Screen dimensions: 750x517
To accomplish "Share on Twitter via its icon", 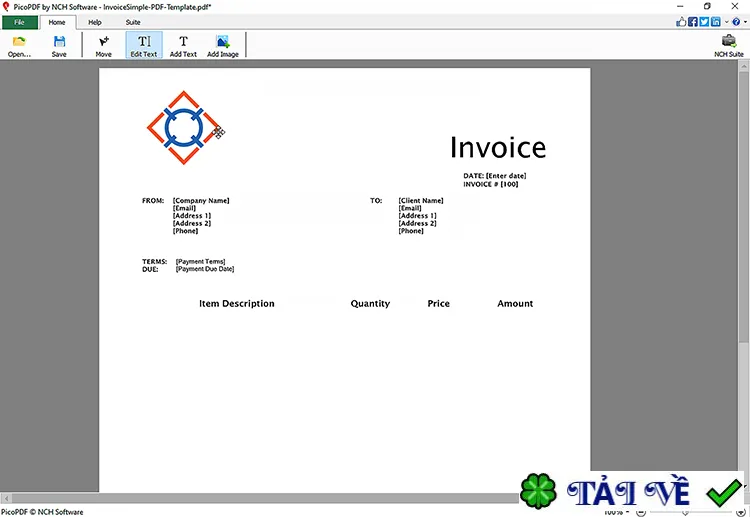I will [x=704, y=22].
